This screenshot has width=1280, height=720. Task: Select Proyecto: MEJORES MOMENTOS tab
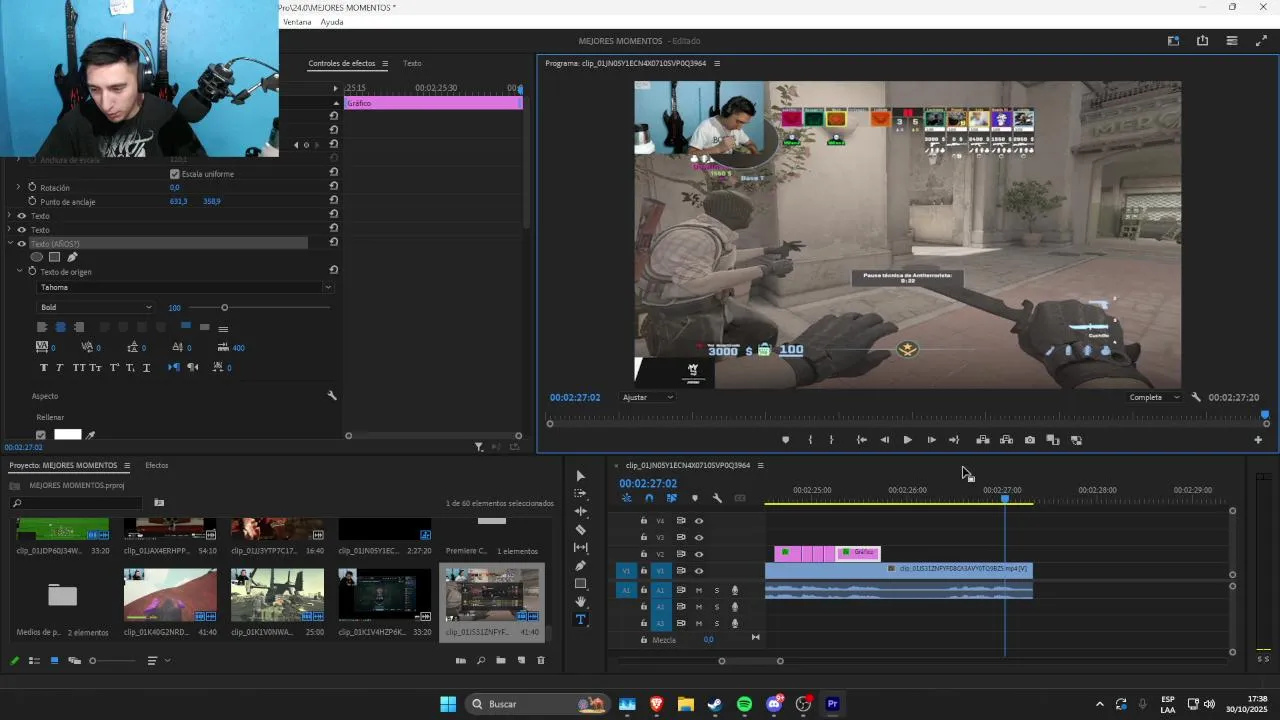click(x=63, y=465)
